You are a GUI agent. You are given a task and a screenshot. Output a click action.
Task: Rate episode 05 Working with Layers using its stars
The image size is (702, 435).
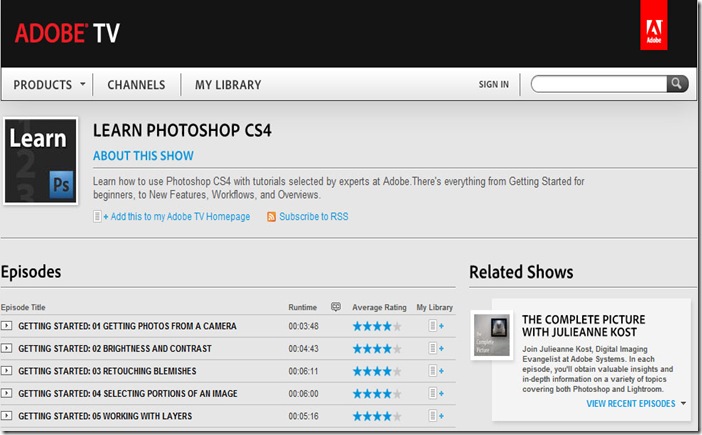point(377,416)
